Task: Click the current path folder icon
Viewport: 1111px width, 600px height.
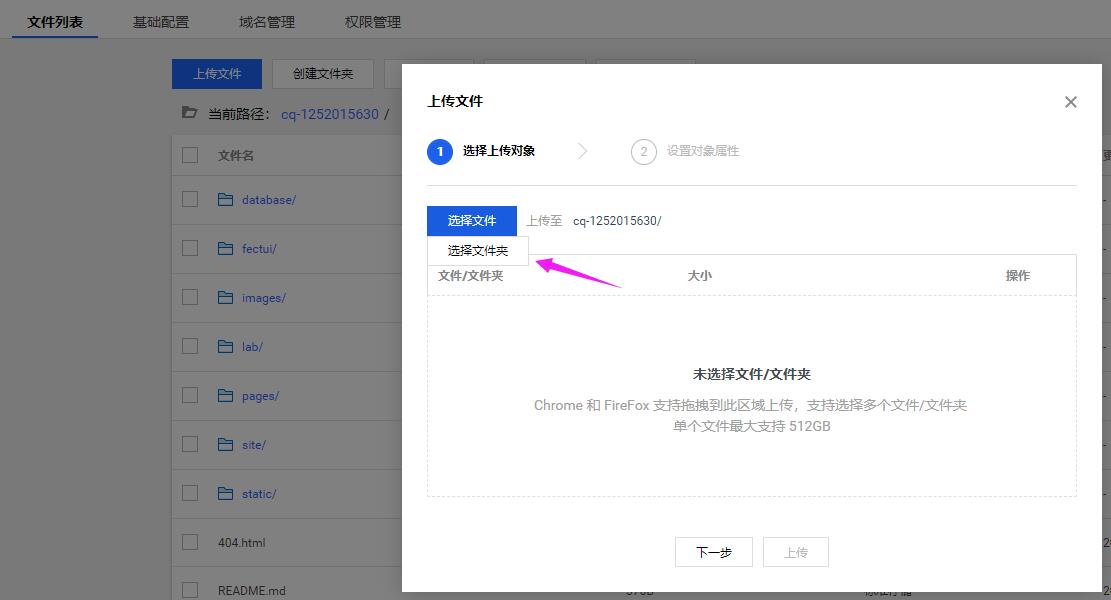Action: coord(189,114)
